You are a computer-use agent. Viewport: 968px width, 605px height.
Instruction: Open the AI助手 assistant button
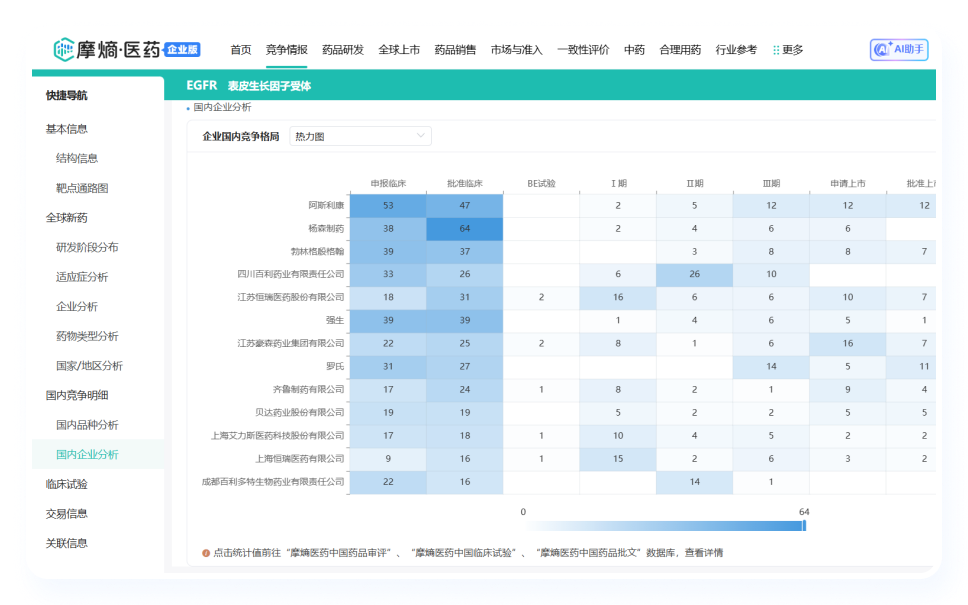click(x=899, y=49)
